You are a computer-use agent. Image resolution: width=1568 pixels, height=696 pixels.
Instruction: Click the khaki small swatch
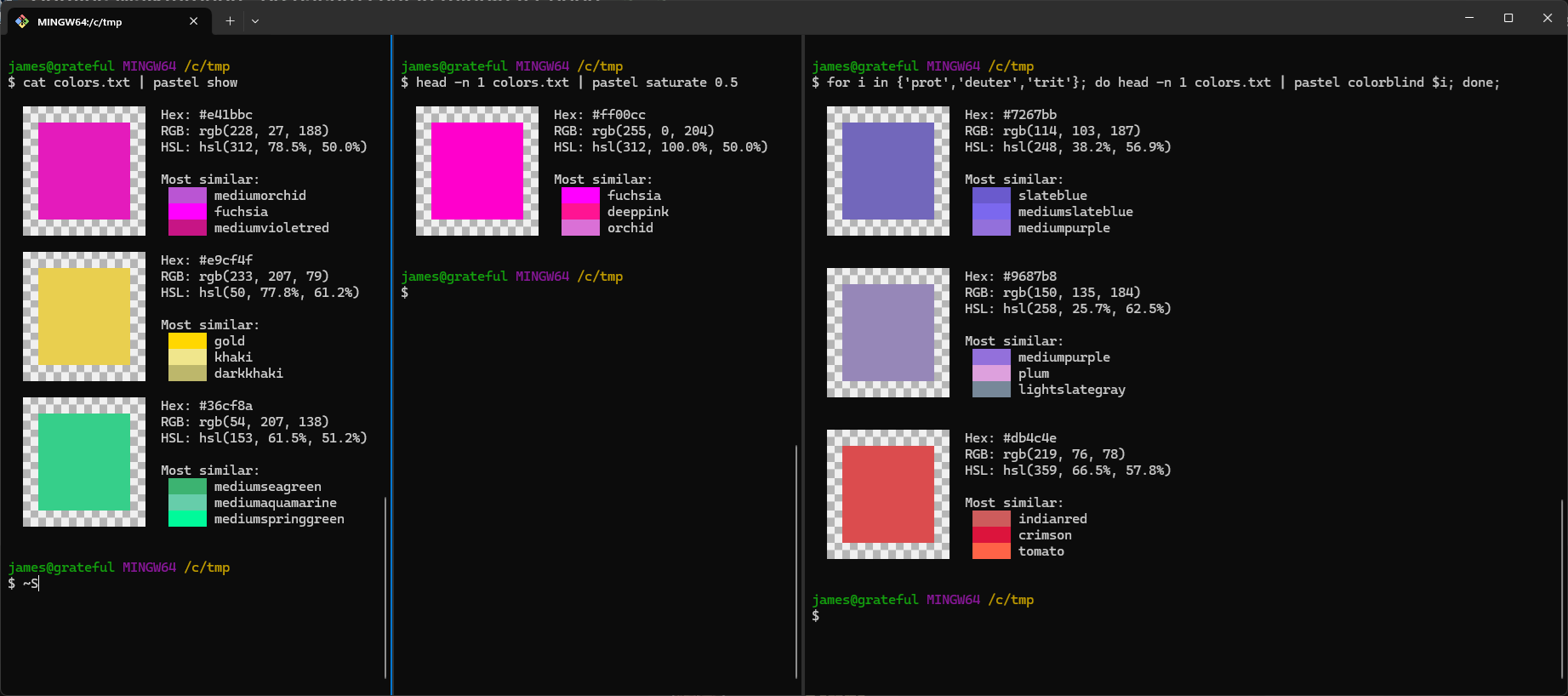point(187,357)
